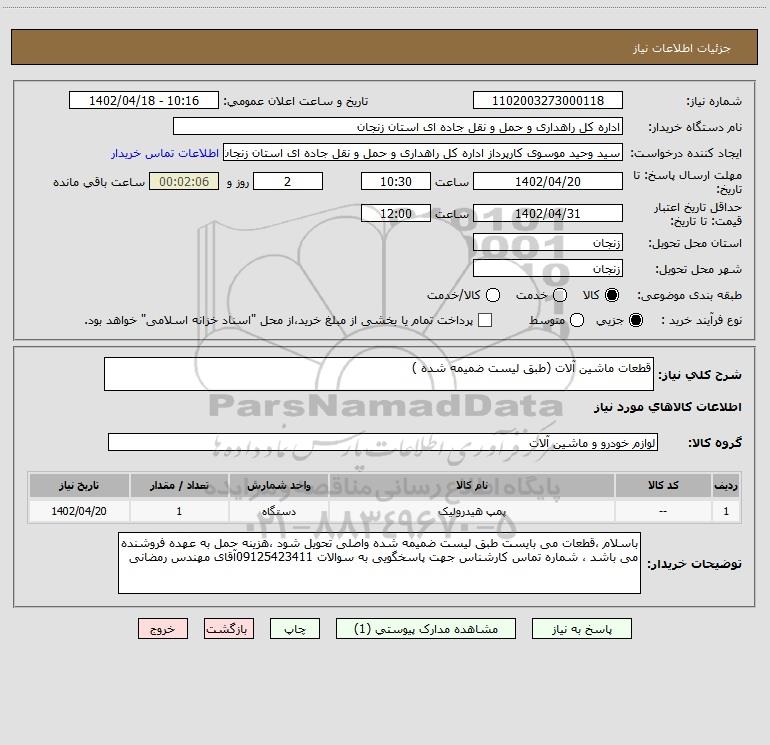The image size is (770, 745).
Task: Click the گروه کالا label
Action: click(715, 442)
